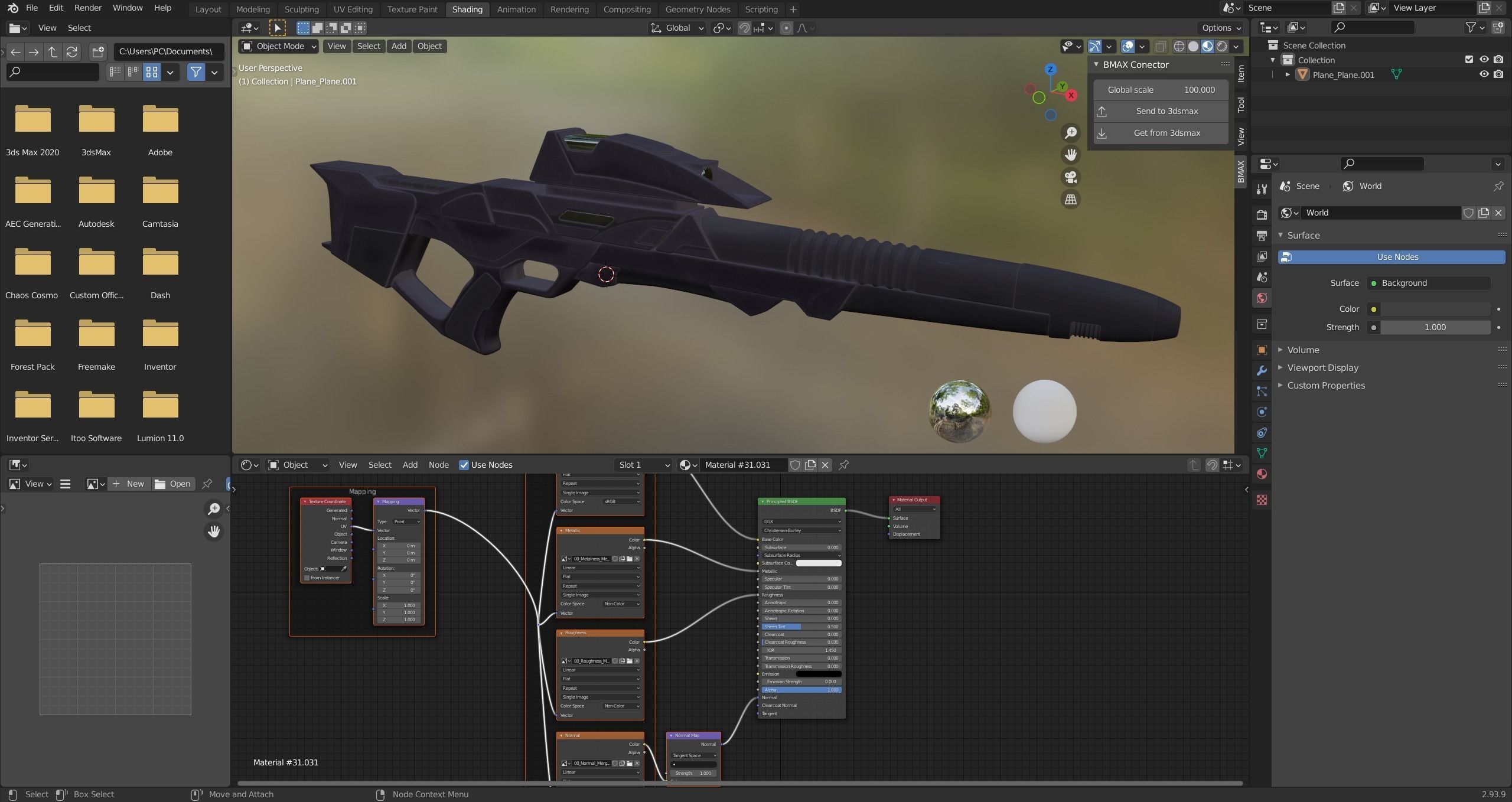Open the Object Constraints tab icon

click(x=1262, y=432)
